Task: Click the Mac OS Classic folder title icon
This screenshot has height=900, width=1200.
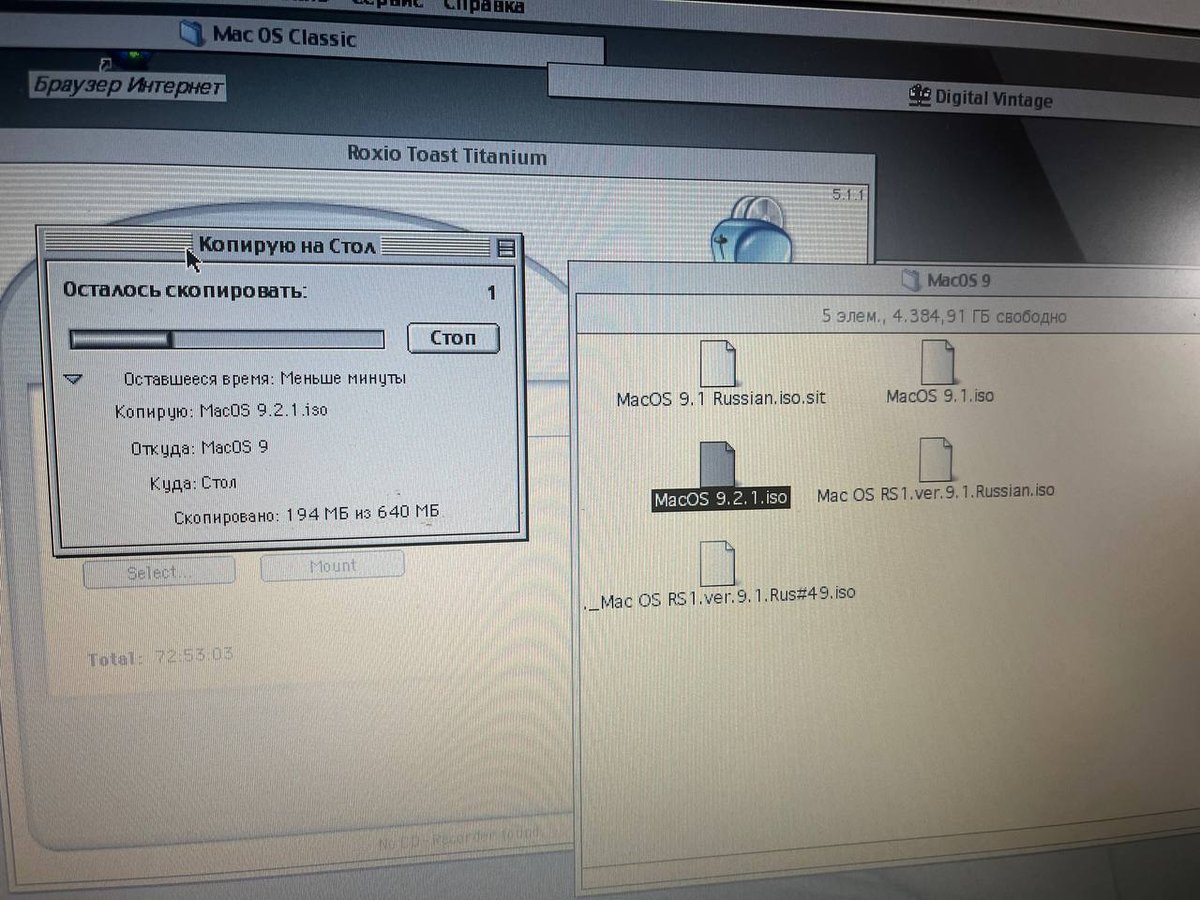Action: coord(191,35)
